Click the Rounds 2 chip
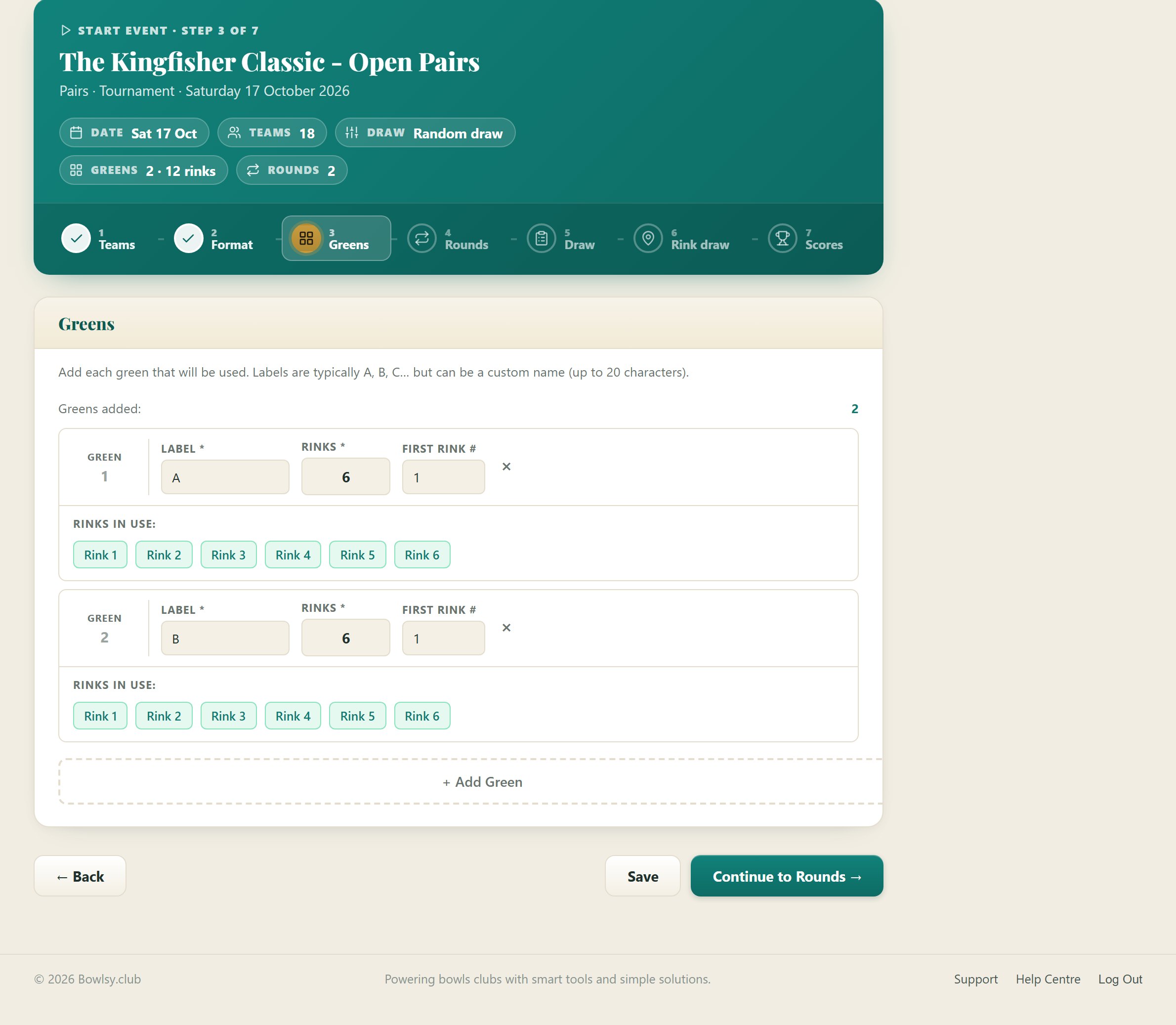This screenshot has height=1025, width=1176. (x=292, y=170)
